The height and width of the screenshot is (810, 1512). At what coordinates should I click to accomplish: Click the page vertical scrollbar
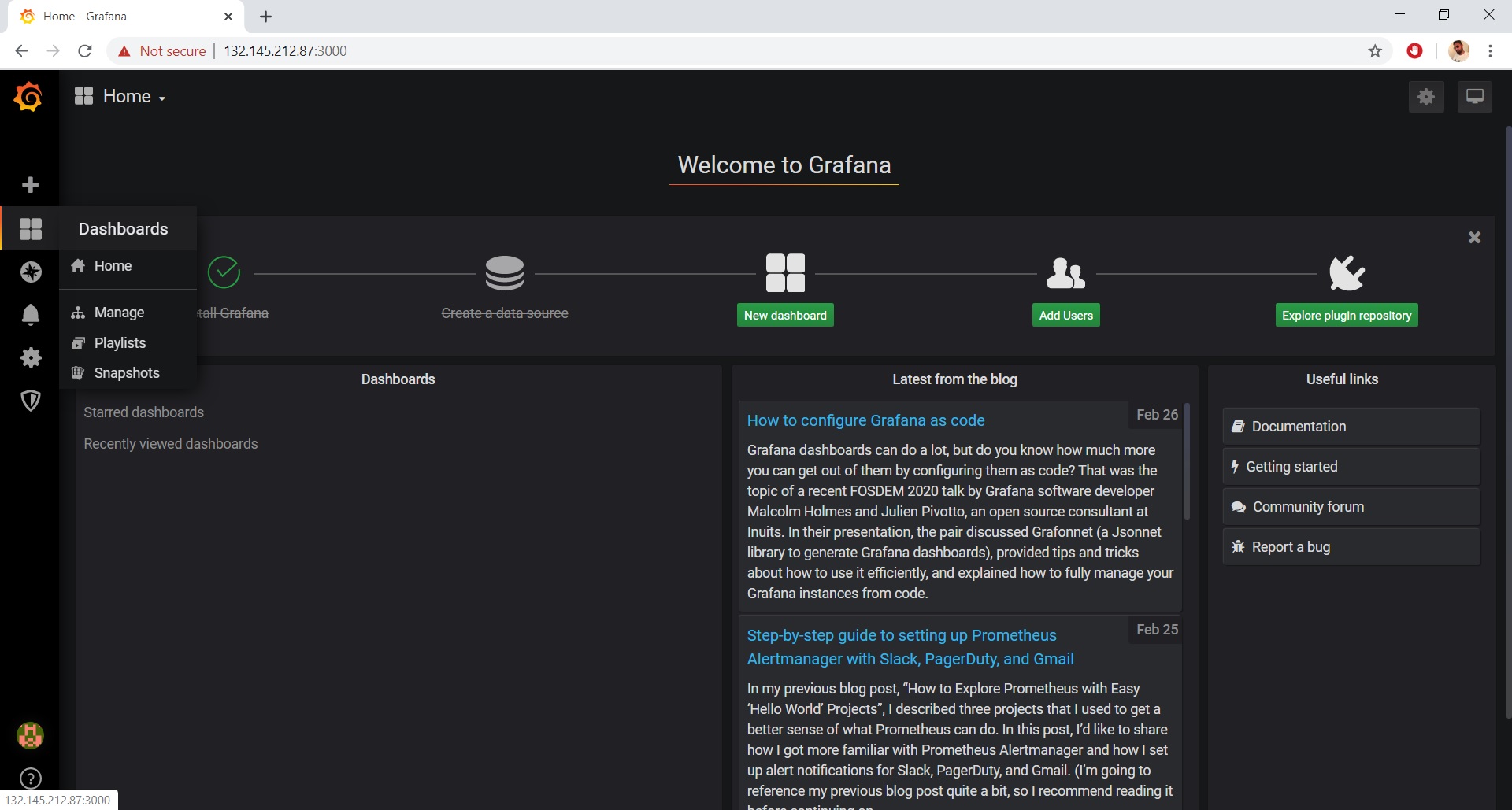[1508, 421]
